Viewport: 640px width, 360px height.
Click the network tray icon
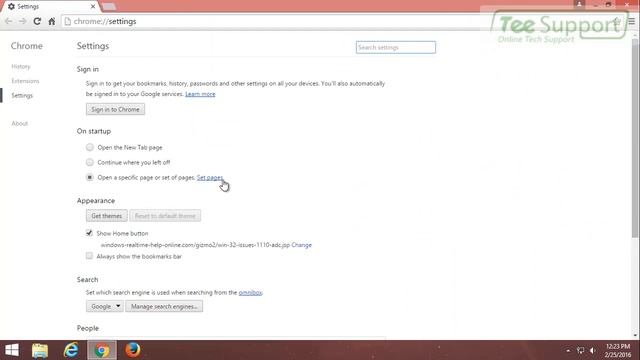(x=580, y=351)
